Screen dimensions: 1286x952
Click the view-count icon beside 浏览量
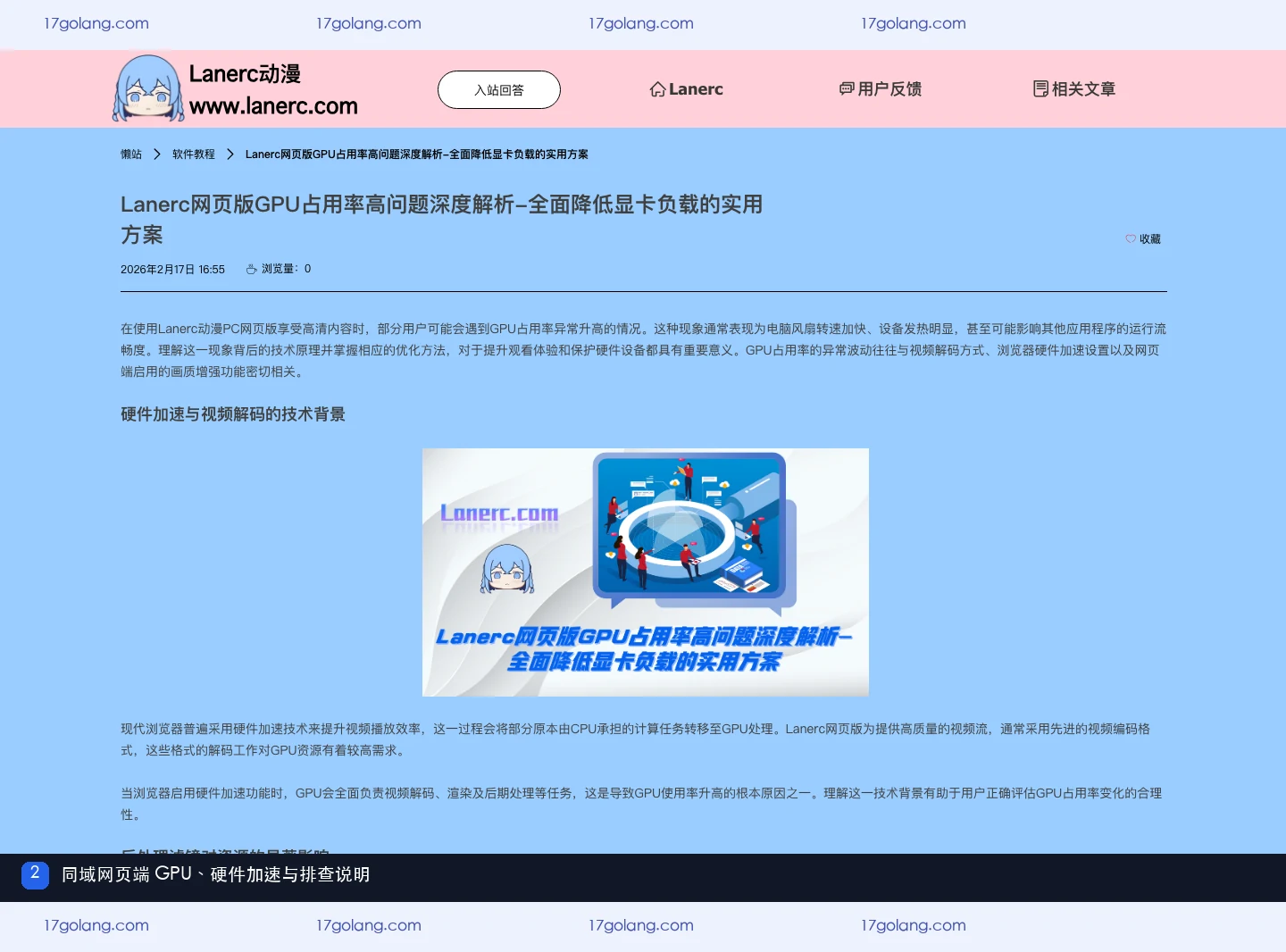coord(252,269)
